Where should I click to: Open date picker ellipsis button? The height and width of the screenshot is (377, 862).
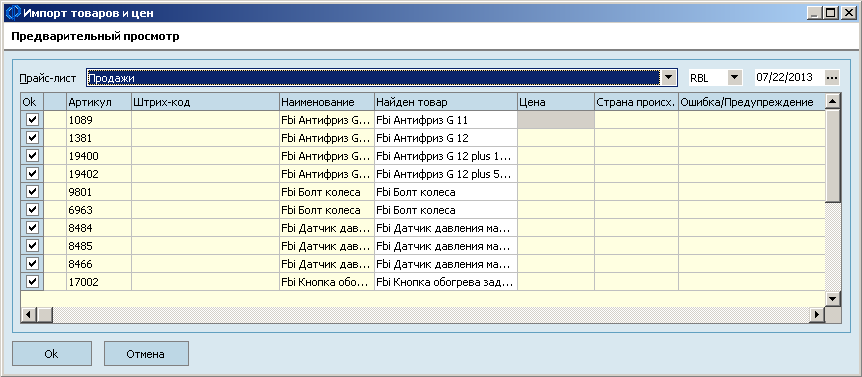tap(832, 78)
